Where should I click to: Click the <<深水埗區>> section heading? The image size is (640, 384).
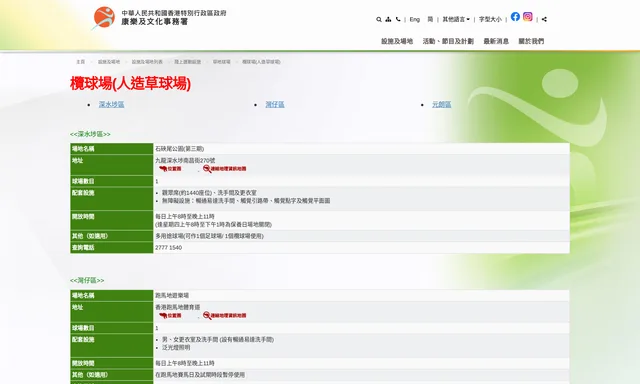[x=90, y=134]
